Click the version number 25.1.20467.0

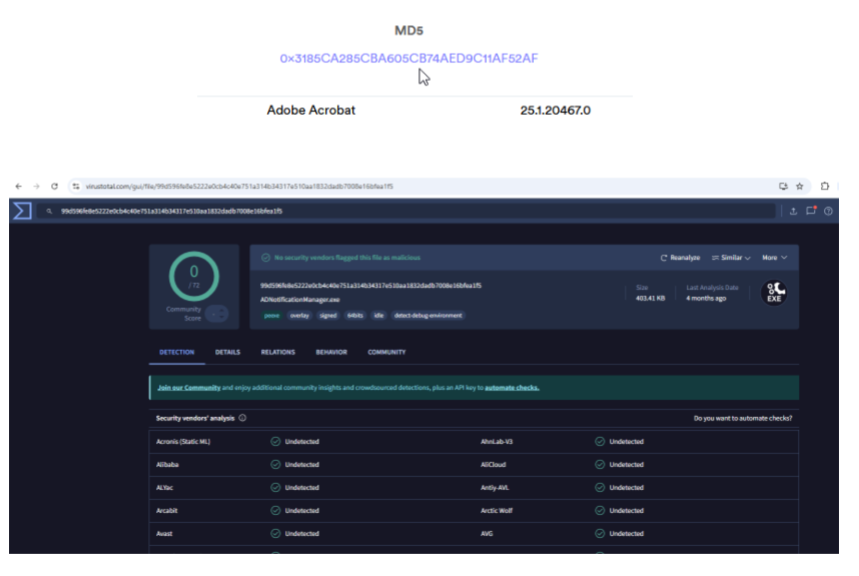coord(556,110)
